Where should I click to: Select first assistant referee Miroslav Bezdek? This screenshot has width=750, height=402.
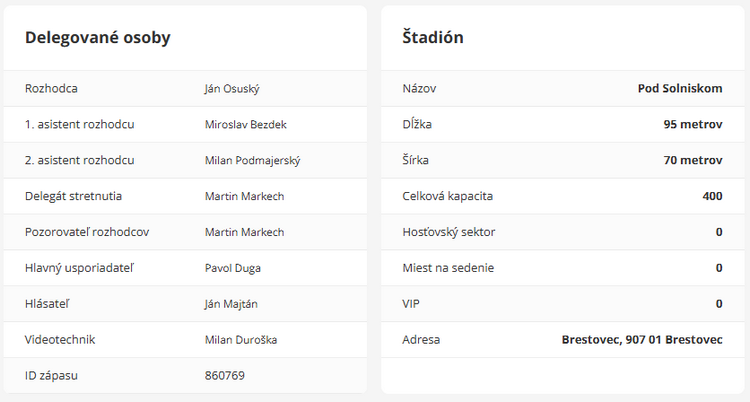coord(245,124)
